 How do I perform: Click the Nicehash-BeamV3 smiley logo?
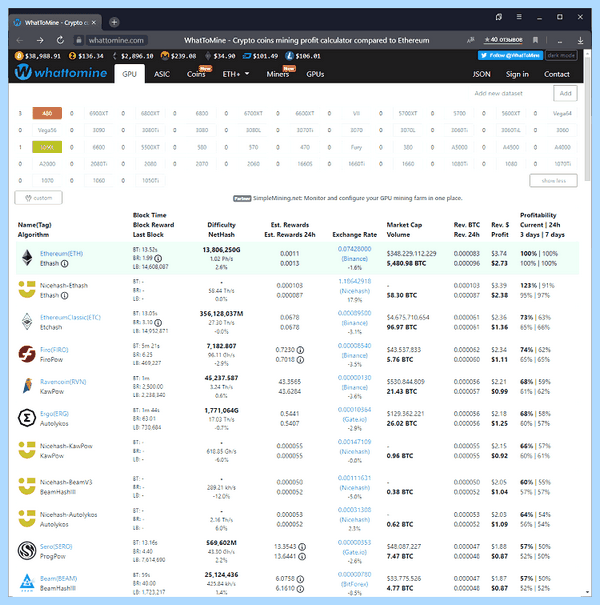tap(27, 486)
